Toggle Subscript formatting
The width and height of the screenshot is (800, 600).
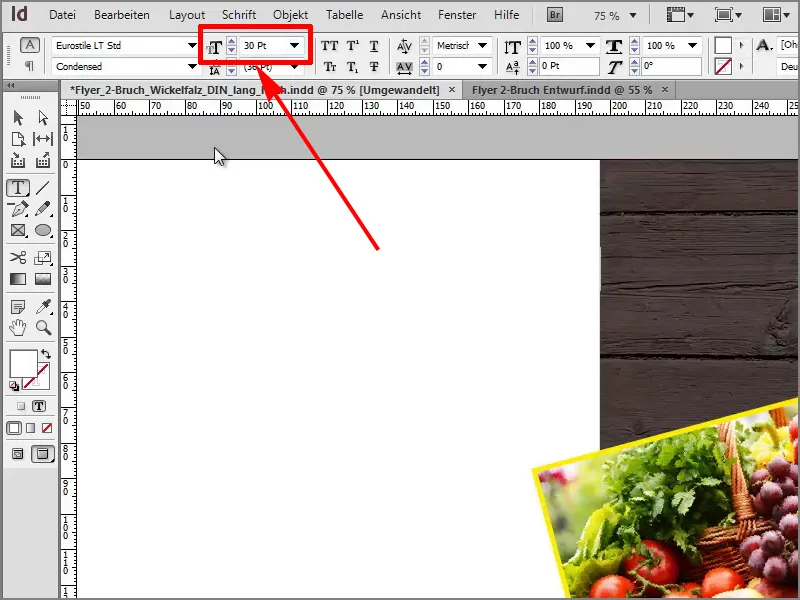pos(353,67)
